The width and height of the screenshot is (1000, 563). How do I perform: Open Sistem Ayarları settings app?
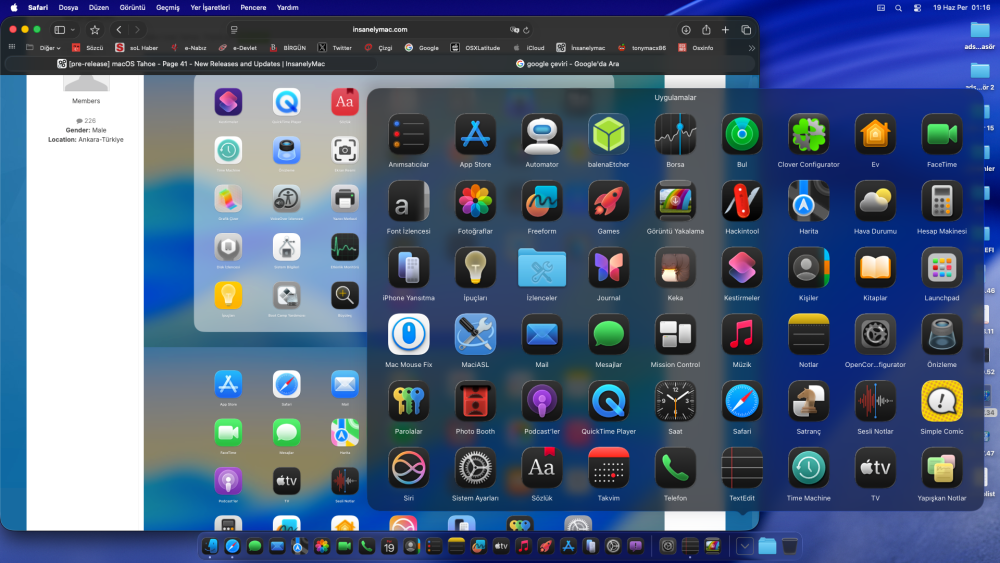click(475, 468)
